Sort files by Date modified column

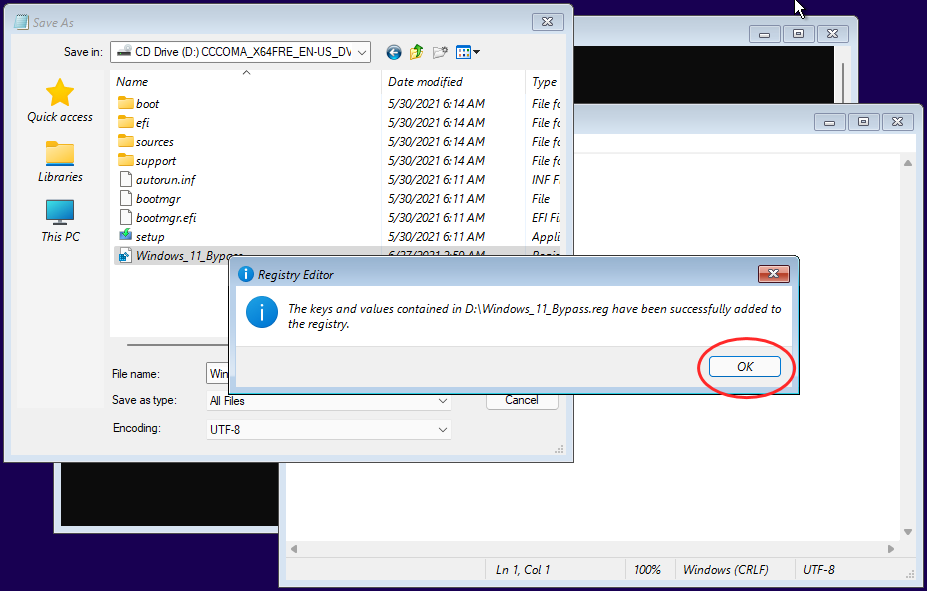(x=453, y=82)
